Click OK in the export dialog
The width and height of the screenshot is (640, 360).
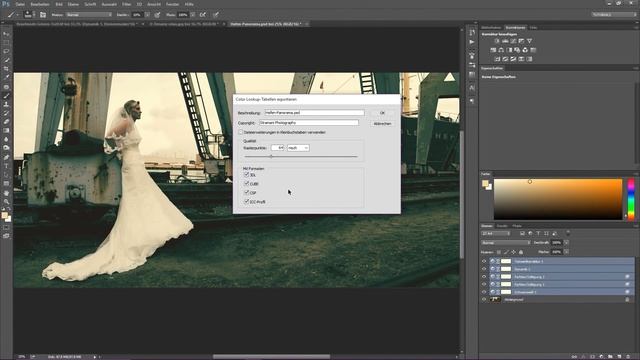[x=382, y=113]
